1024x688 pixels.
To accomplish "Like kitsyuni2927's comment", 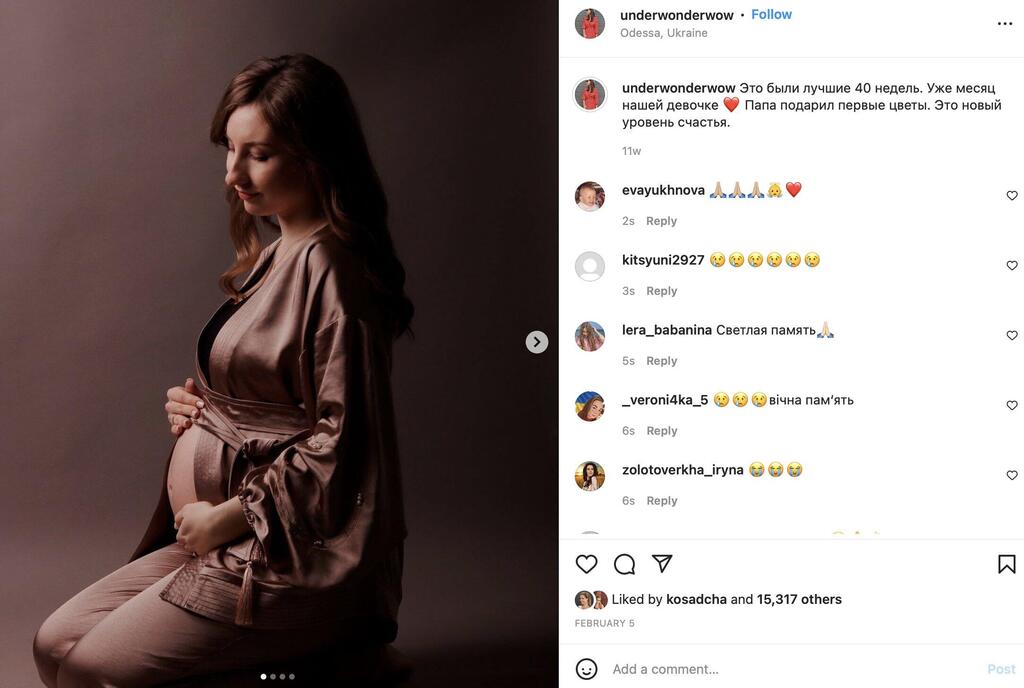I will tap(1012, 265).
